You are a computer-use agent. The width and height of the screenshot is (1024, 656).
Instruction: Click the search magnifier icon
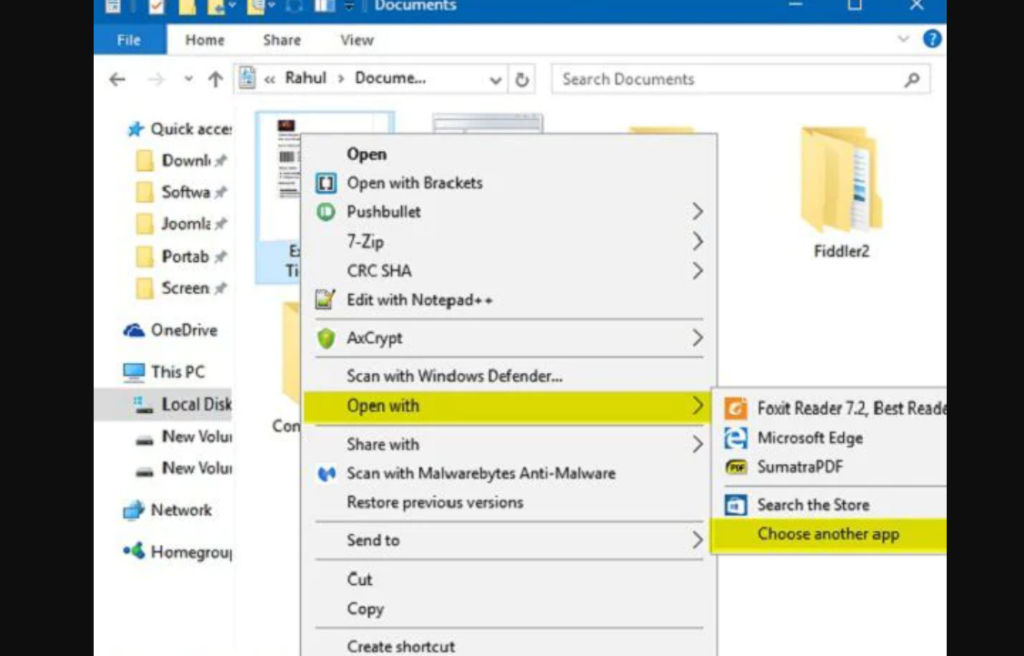(912, 80)
